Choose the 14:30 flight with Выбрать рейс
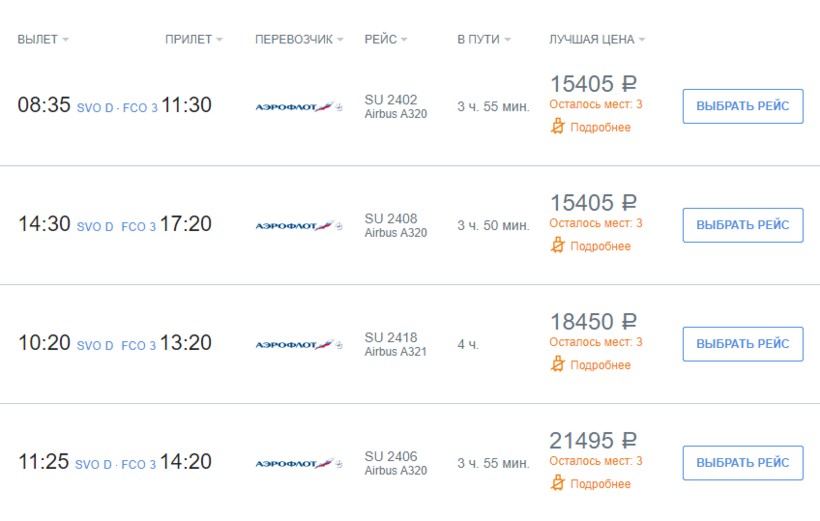Image resolution: width=820 pixels, height=521 pixels. point(742,225)
